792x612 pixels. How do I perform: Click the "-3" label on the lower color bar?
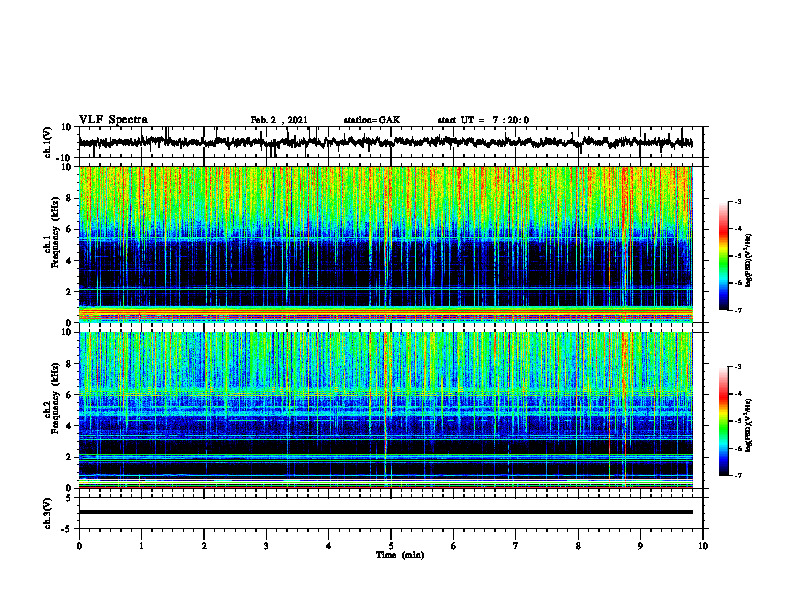tap(738, 367)
